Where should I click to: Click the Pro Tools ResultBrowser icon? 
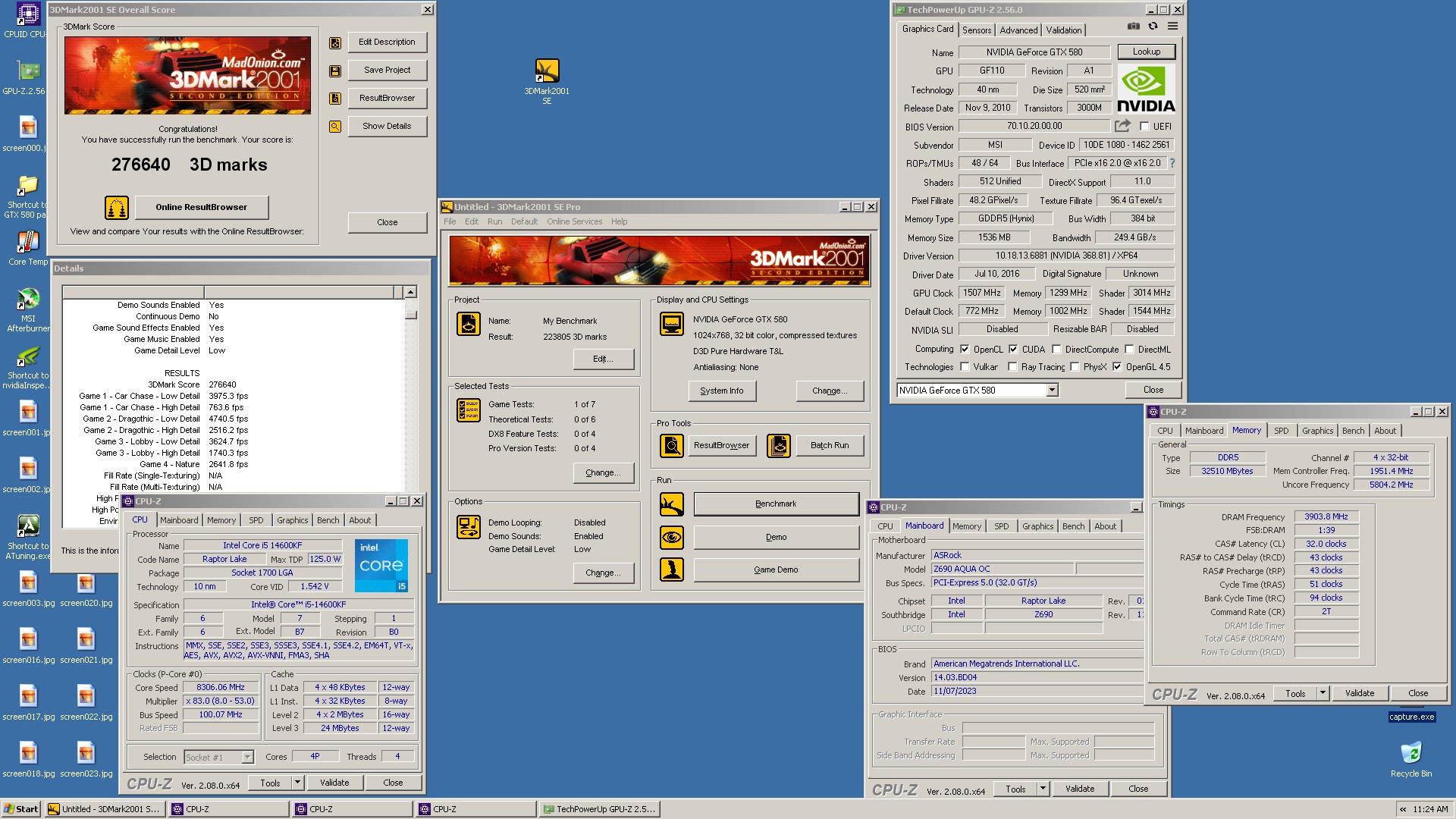pos(671,445)
